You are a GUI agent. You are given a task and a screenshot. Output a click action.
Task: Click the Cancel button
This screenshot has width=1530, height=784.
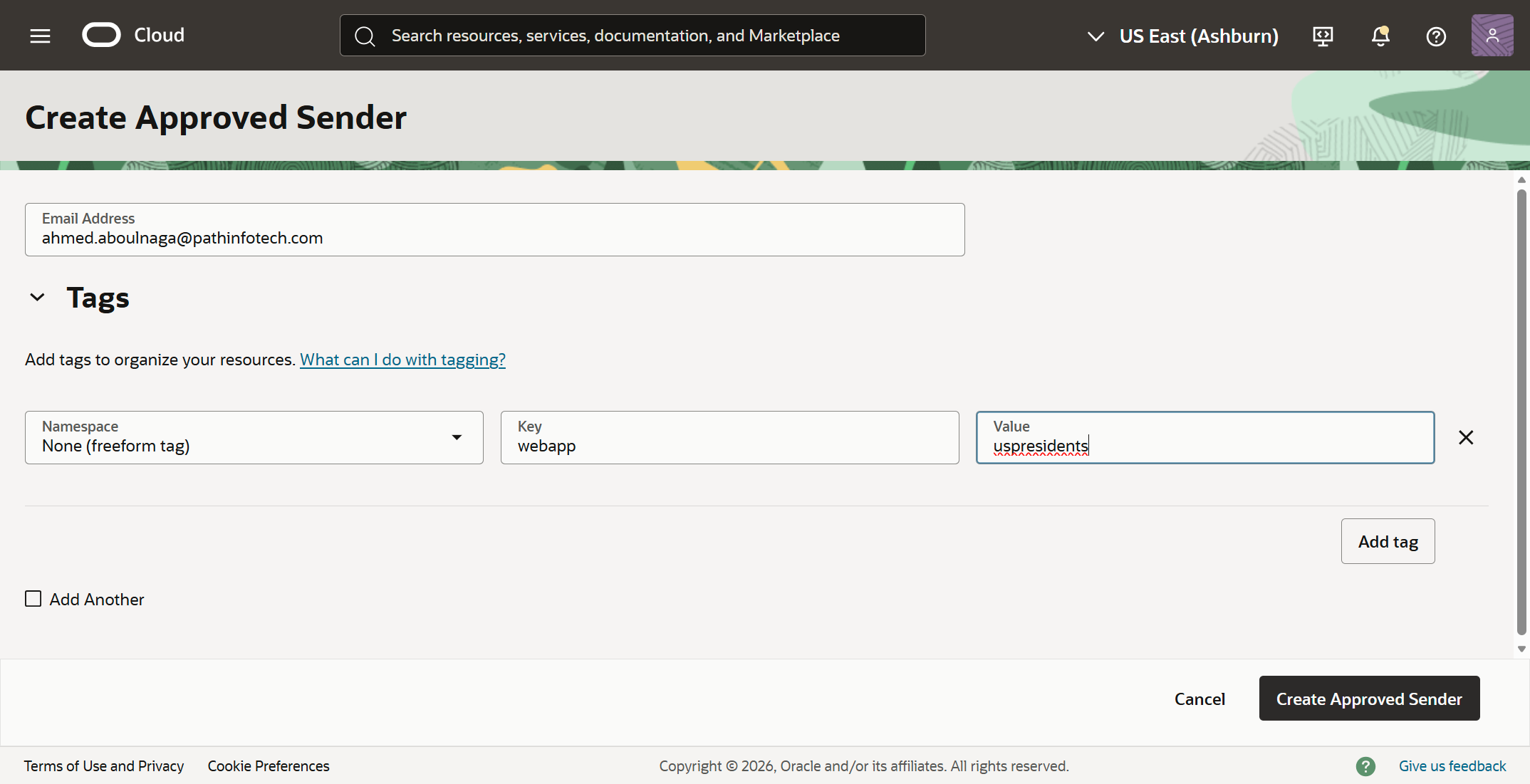[x=1199, y=699]
